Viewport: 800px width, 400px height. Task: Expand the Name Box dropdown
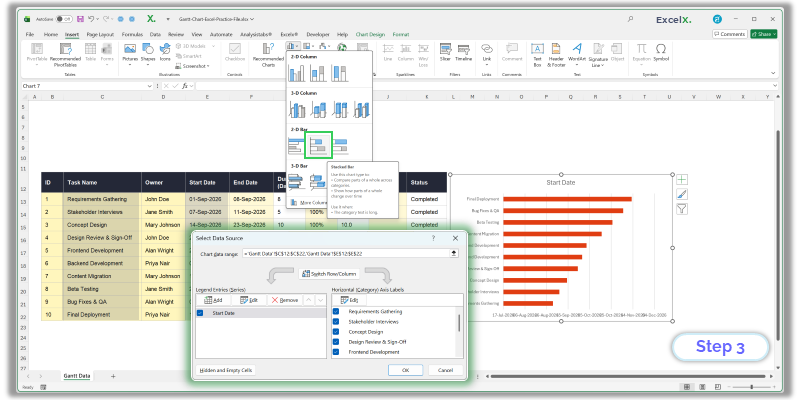tap(149, 86)
